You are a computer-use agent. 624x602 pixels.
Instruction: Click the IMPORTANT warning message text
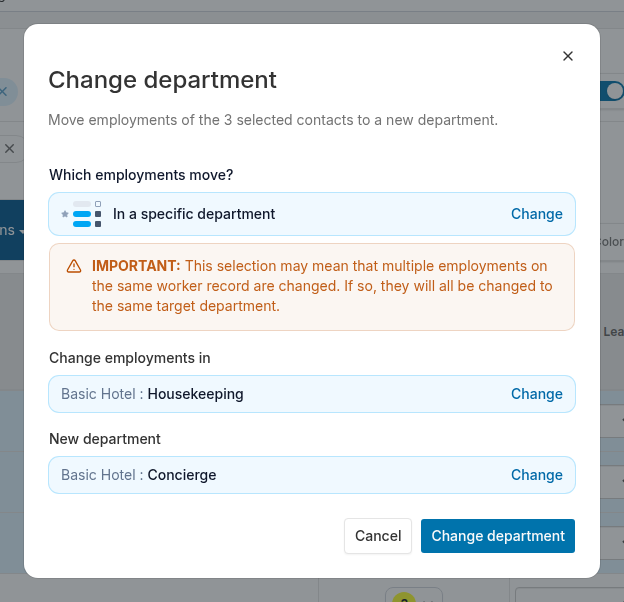pyautogui.click(x=322, y=286)
